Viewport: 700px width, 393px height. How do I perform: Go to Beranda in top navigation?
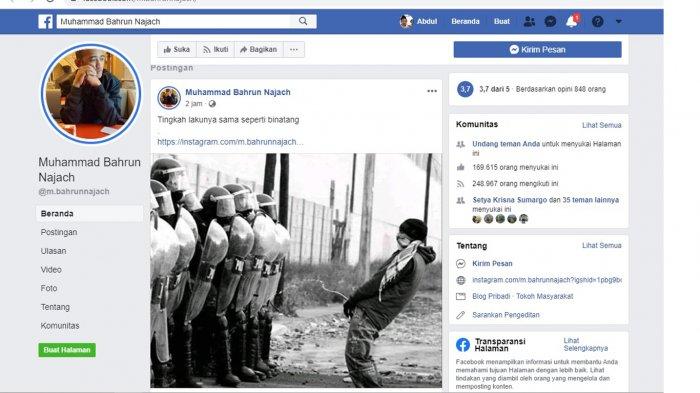point(465,21)
